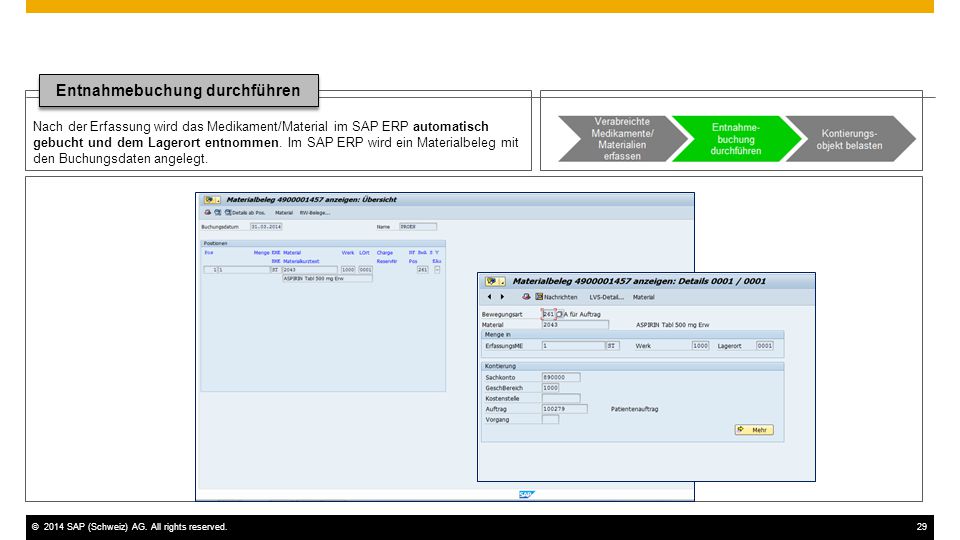Click the hat icon in the Details toolbar
The width and height of the screenshot is (960, 540).
(526, 297)
